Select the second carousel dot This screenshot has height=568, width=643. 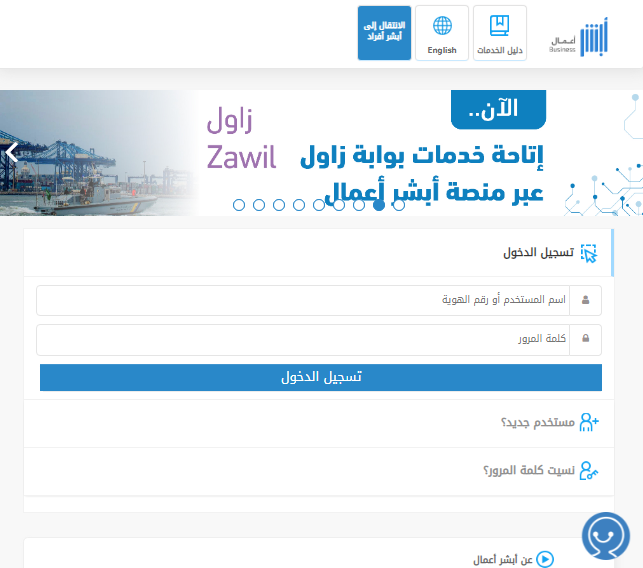point(259,205)
